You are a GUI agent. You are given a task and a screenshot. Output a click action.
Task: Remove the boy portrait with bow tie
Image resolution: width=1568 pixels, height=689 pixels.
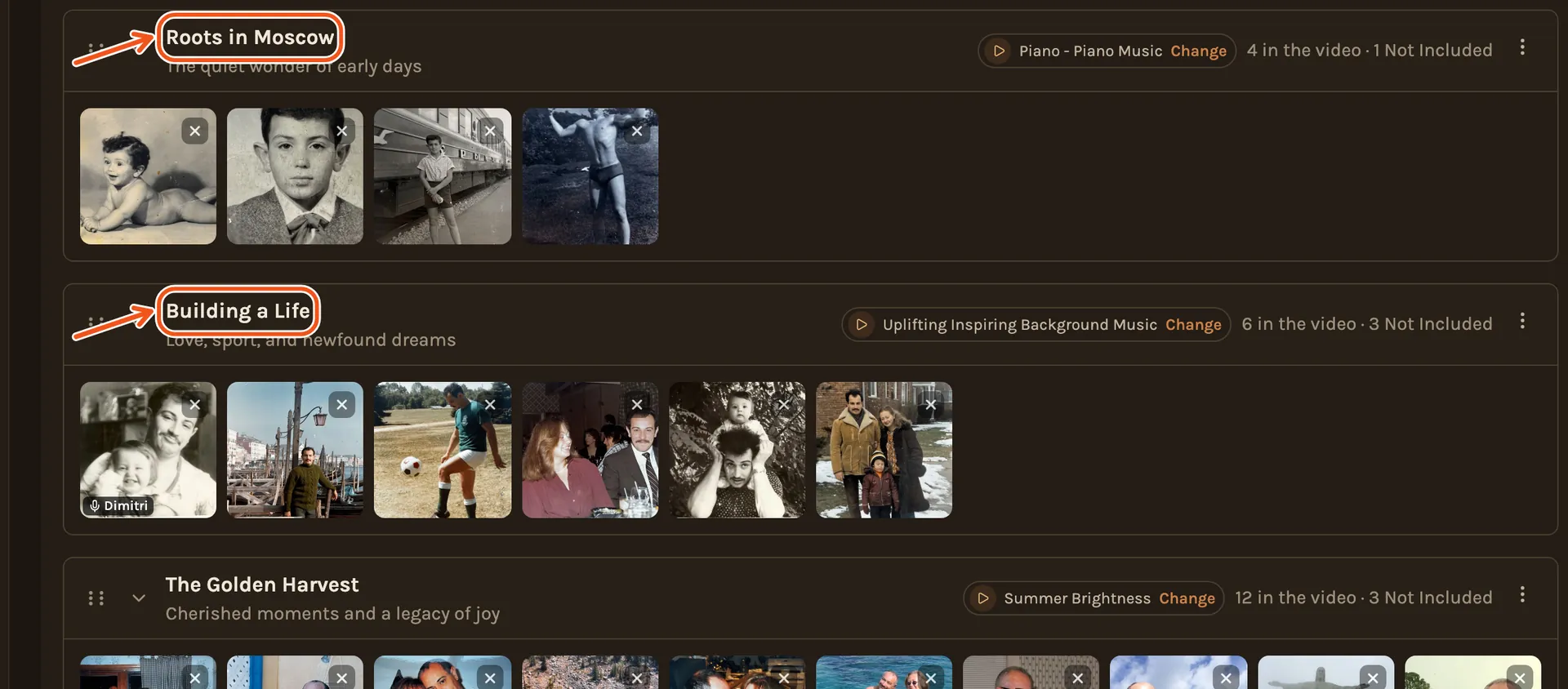pos(342,131)
